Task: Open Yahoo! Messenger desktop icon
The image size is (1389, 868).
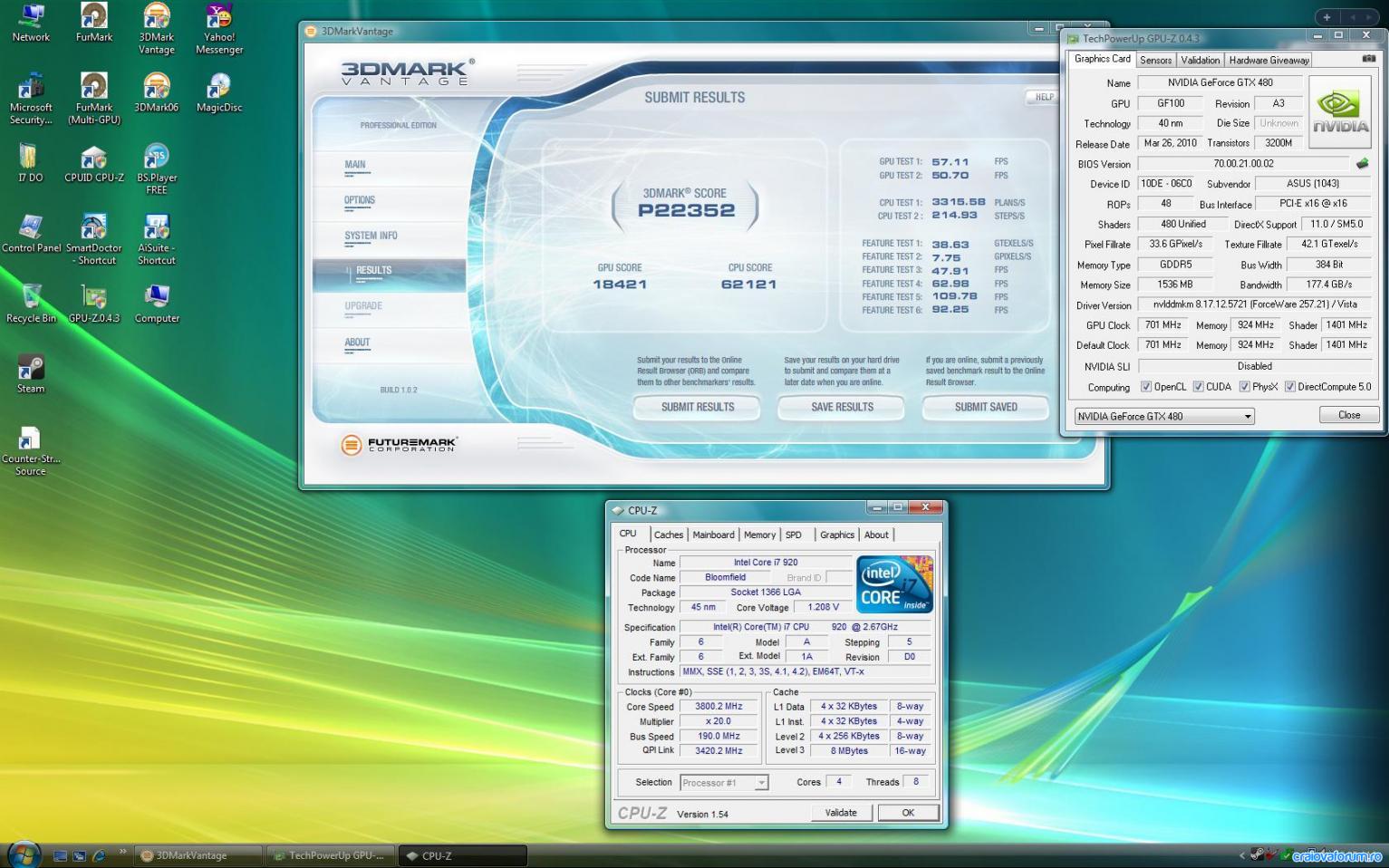Action: 219,28
